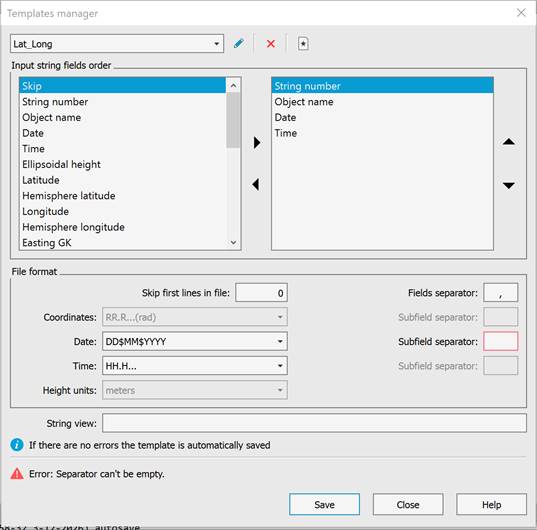Select Ellipsoidal height in fields list
The height and width of the screenshot is (530, 537).
coord(123,164)
